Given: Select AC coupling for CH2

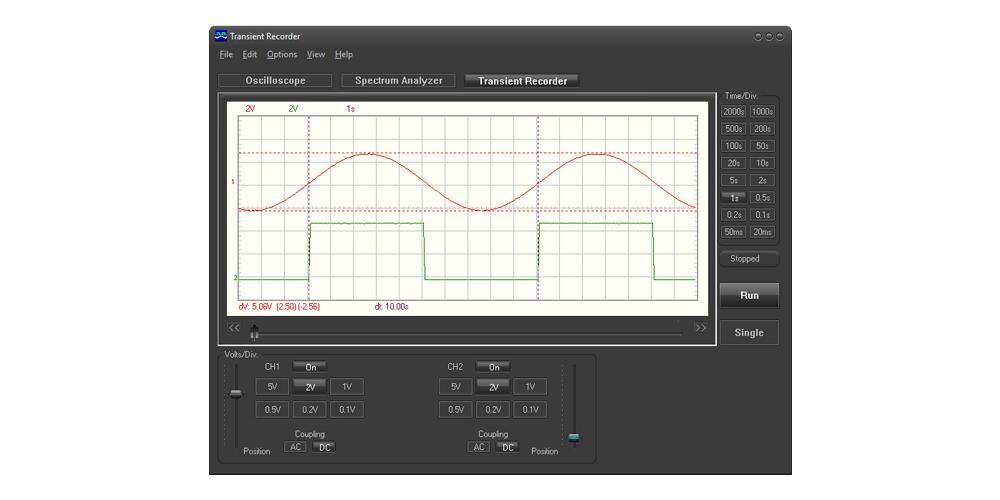Looking at the screenshot, I should click(479, 447).
